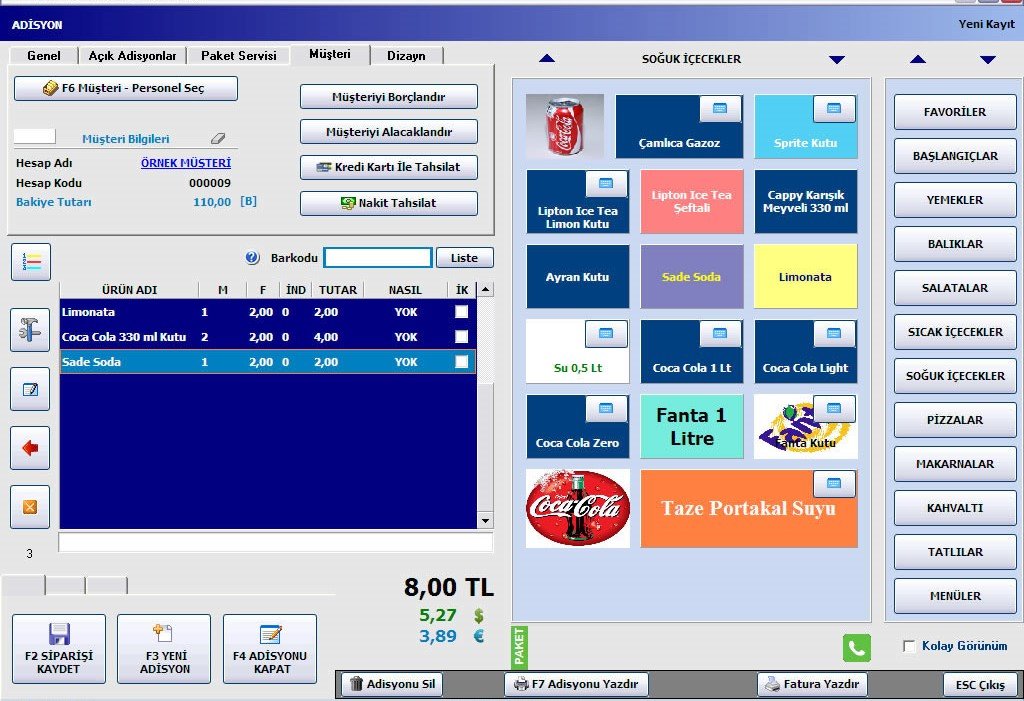
Task: Click the edit note icon on left sidebar
Action: pyautogui.click(x=30, y=389)
